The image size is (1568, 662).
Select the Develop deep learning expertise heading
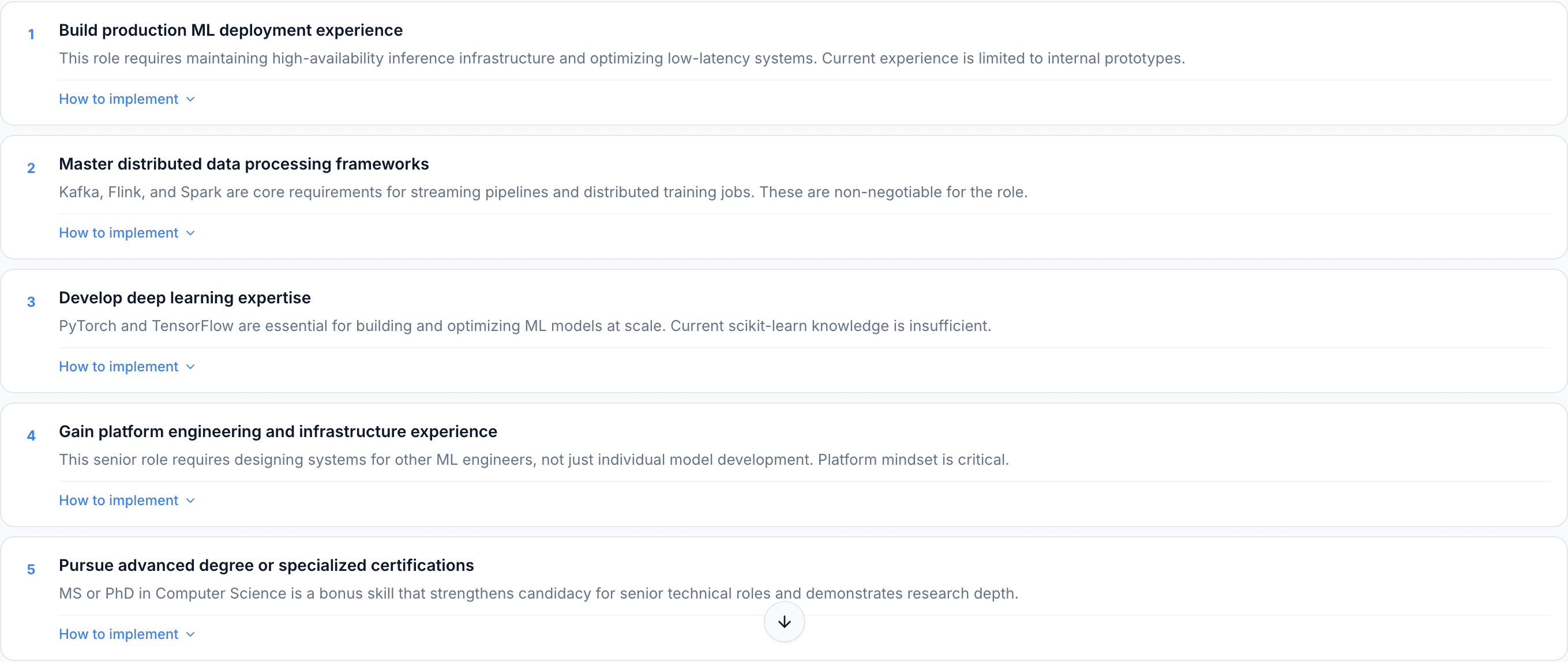point(185,298)
